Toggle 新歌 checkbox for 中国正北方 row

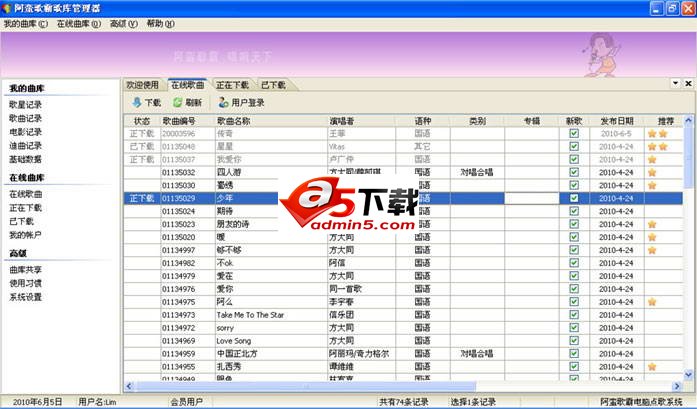tap(574, 353)
